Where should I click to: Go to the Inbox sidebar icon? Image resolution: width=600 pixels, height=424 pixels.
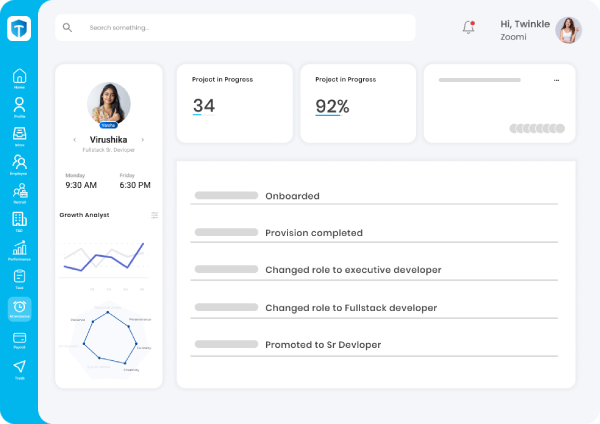[x=19, y=134]
